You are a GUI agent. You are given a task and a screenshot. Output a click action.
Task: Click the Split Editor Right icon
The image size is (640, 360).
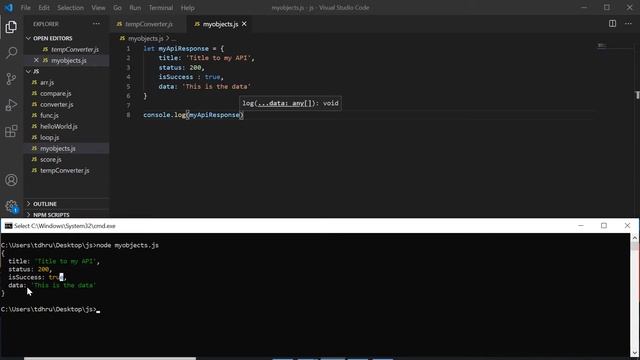[612, 24]
